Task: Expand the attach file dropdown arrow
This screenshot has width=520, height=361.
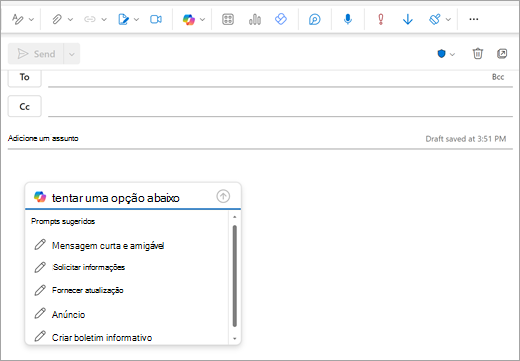Action: [x=70, y=19]
